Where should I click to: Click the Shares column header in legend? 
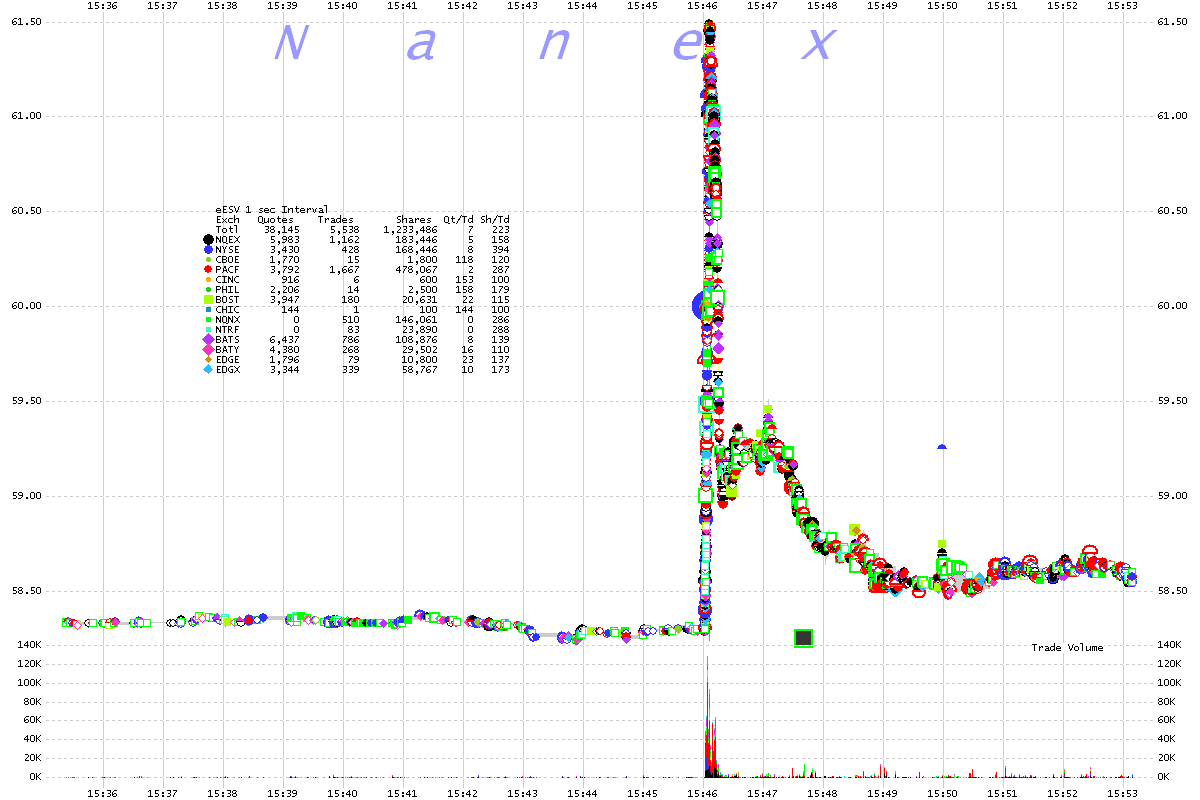pyautogui.click(x=414, y=220)
